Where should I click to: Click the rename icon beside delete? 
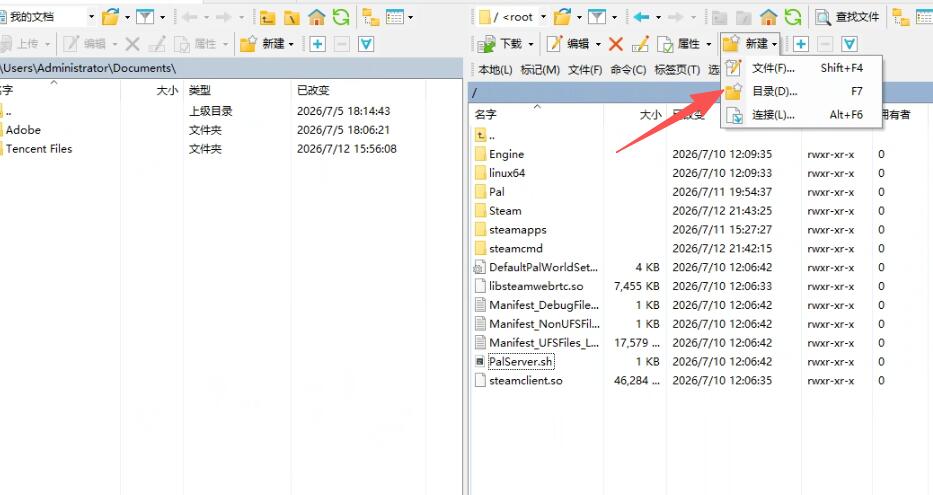pyautogui.click(x=640, y=43)
